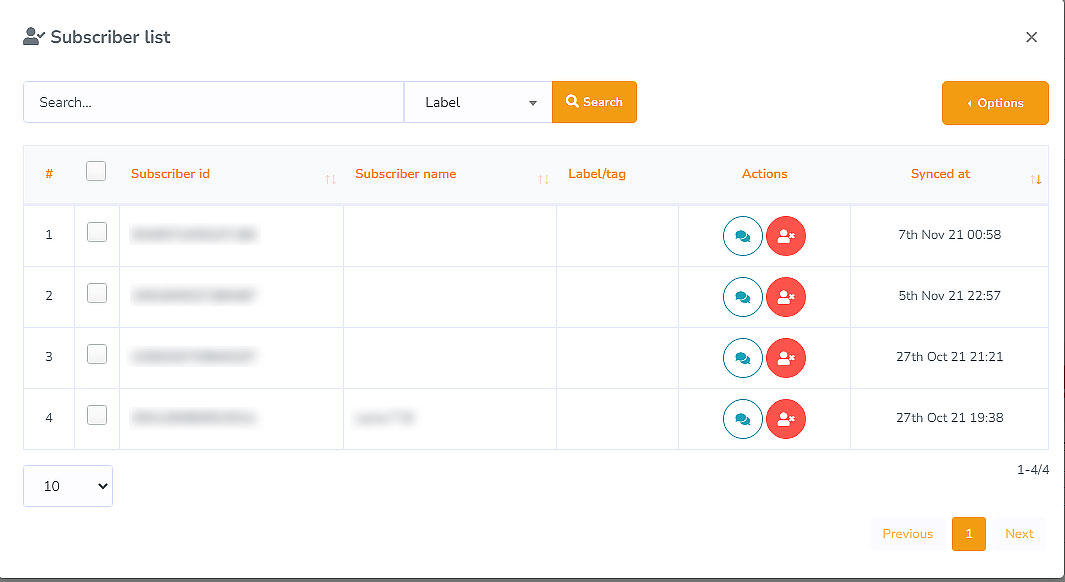Expand the orange Options button
This screenshot has width=1065, height=582.
coord(995,103)
